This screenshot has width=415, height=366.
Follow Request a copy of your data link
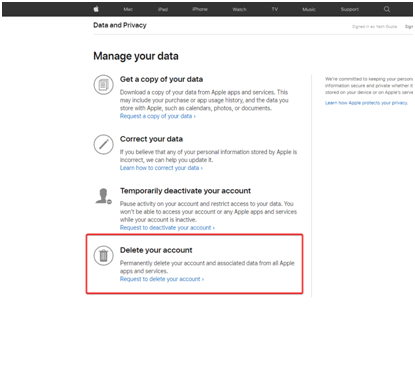point(158,116)
